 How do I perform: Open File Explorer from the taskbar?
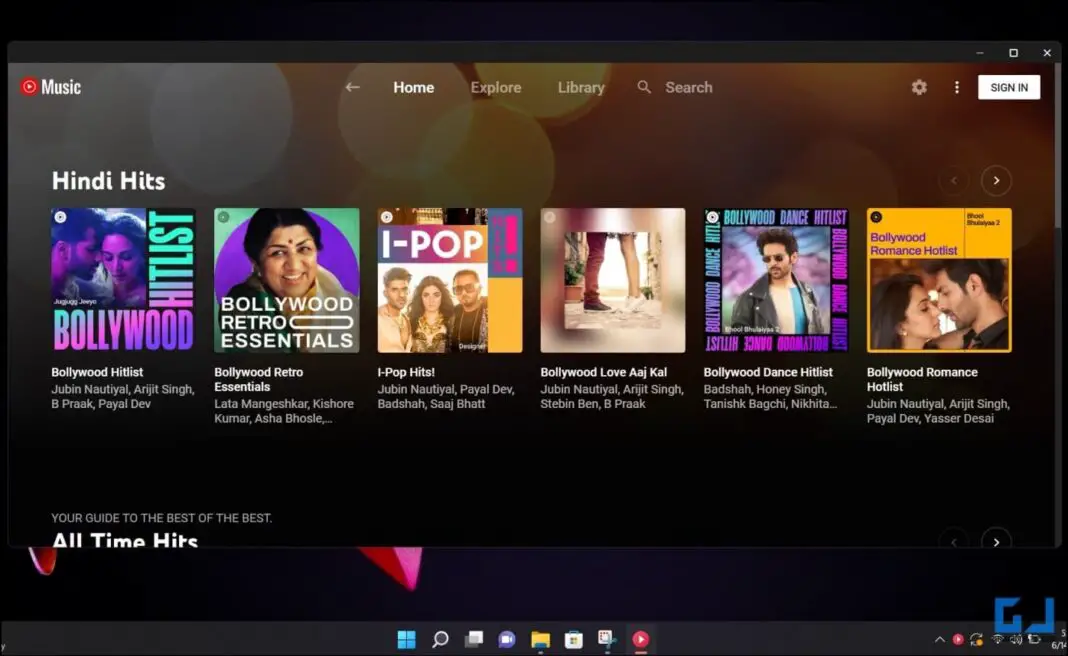pyautogui.click(x=539, y=639)
